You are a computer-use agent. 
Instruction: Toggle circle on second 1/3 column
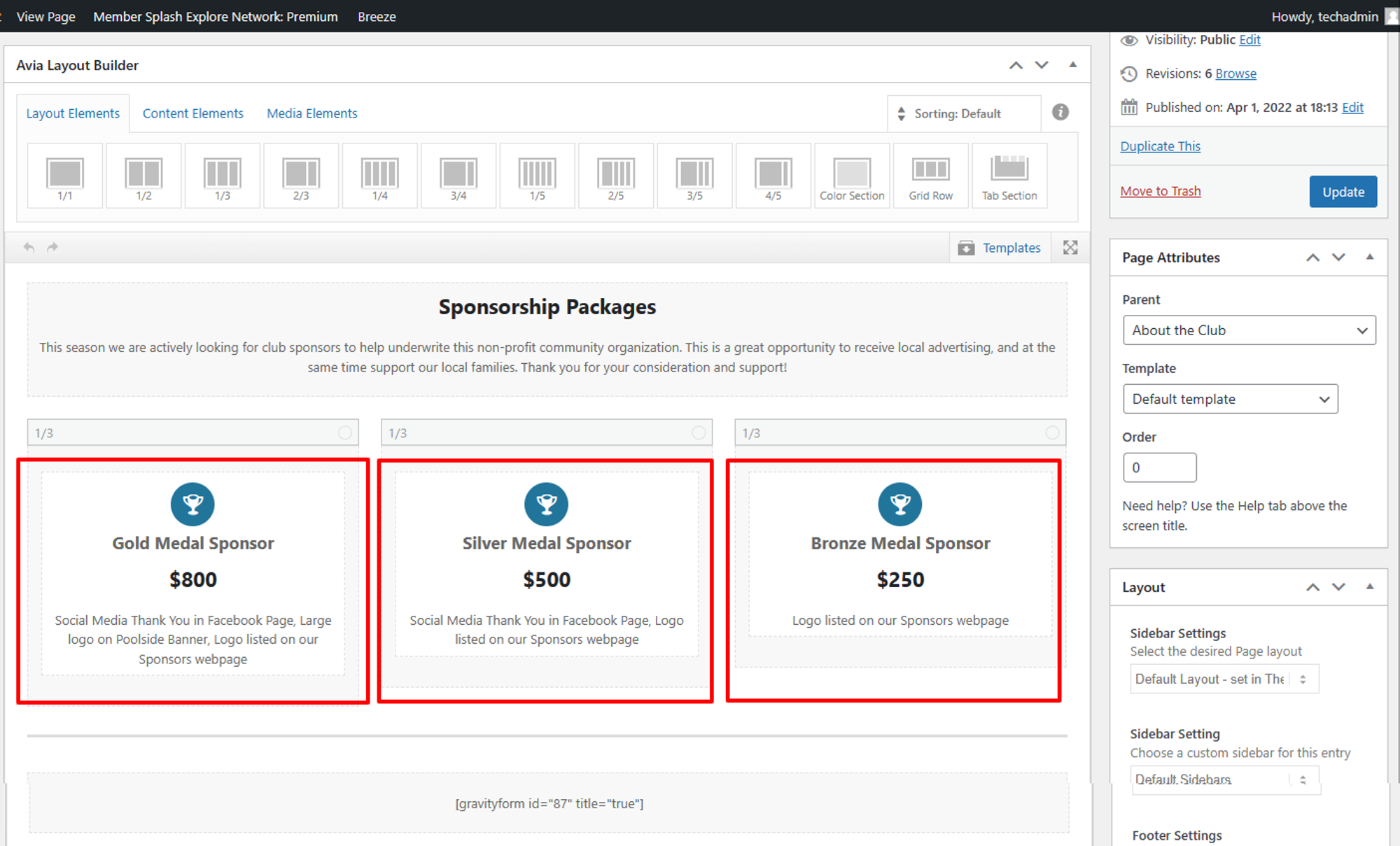[x=699, y=432]
